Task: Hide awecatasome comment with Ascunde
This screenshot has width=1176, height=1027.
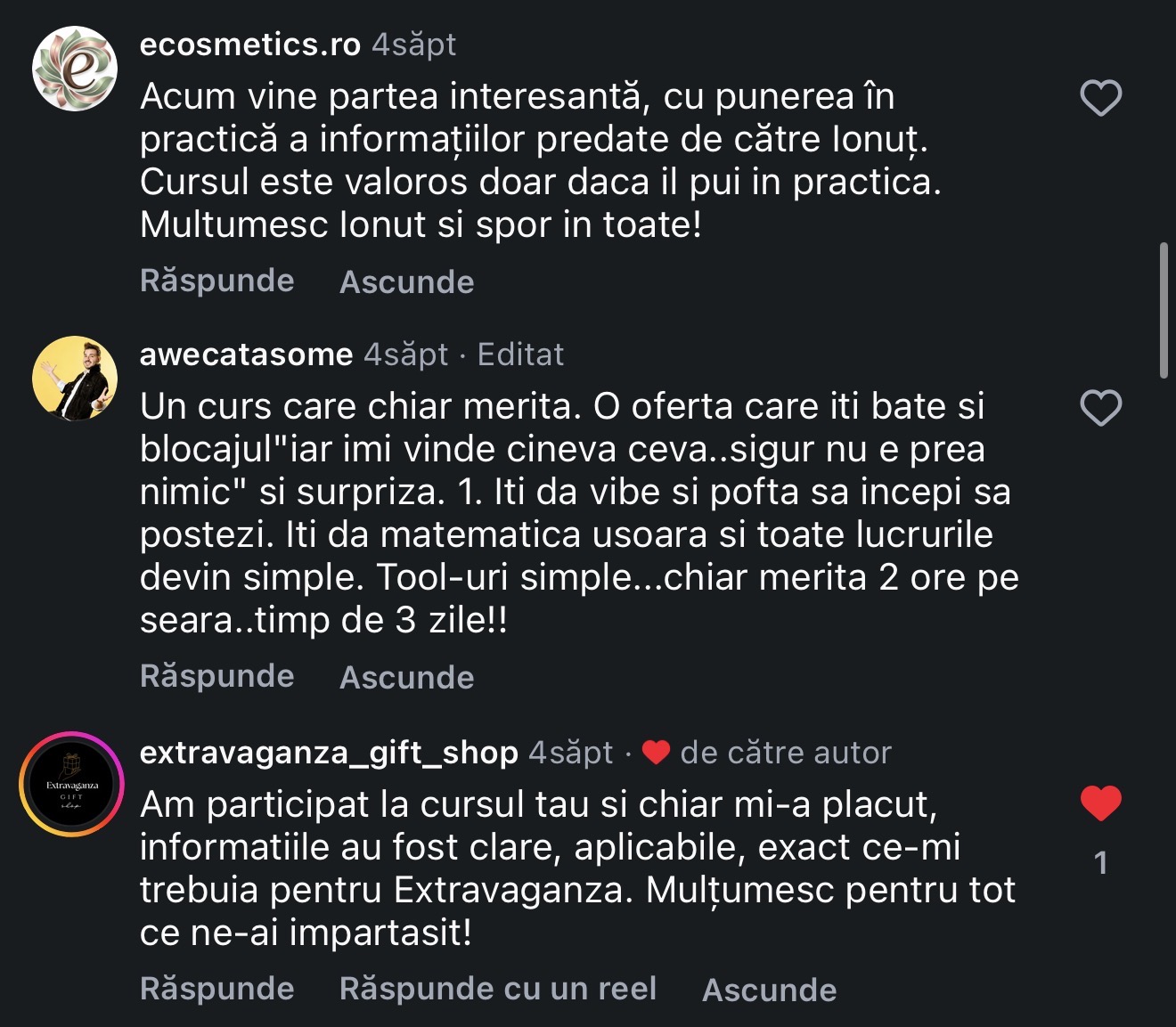Action: coord(407,677)
